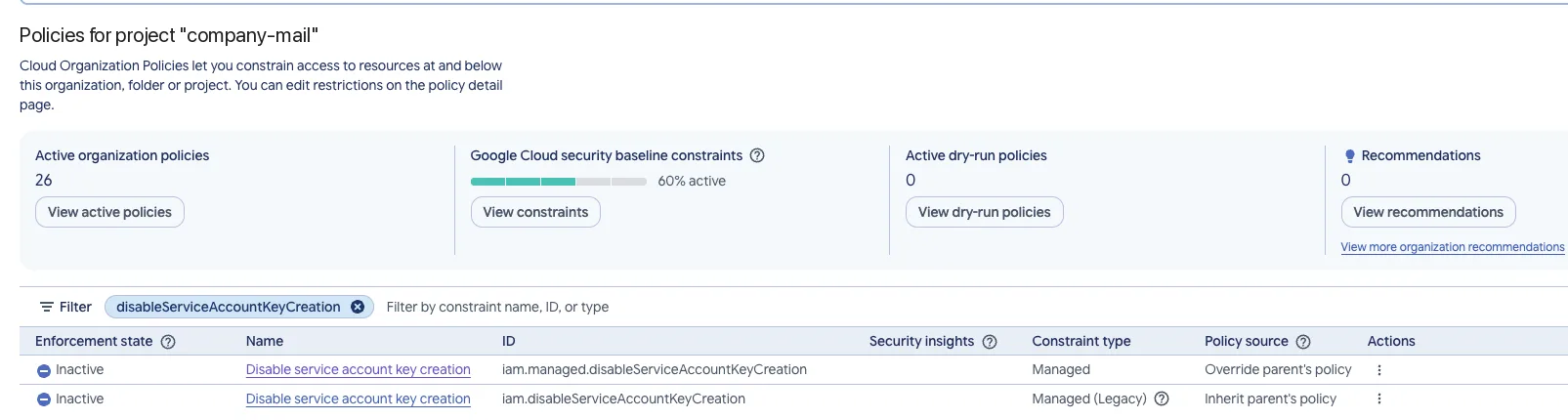The height and width of the screenshot is (420, 1568).
Task: Open actions menu for iam.disableServiceAccountKeyCreation row
Action: (x=1379, y=399)
